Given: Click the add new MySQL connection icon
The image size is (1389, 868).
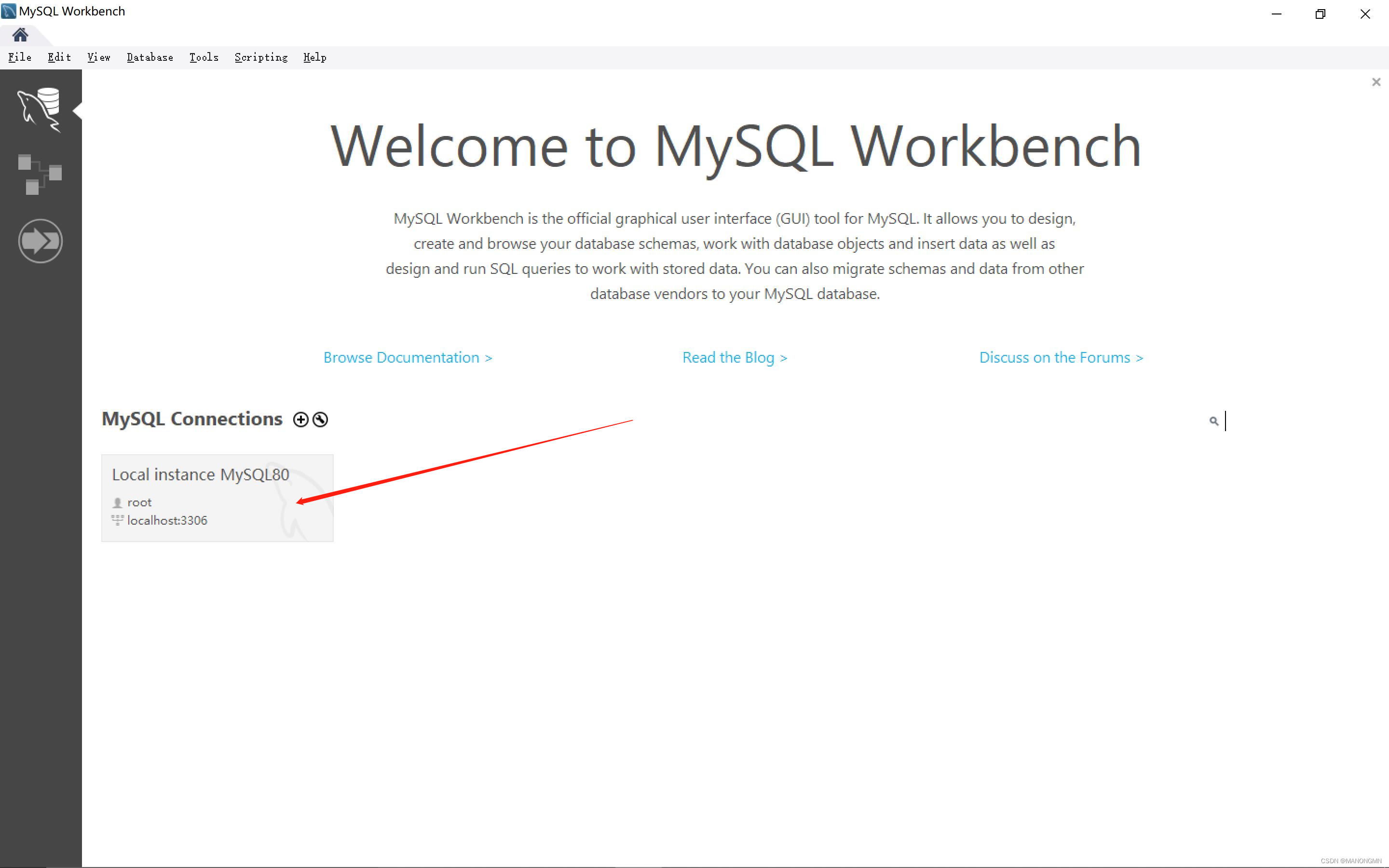Looking at the screenshot, I should click(300, 419).
